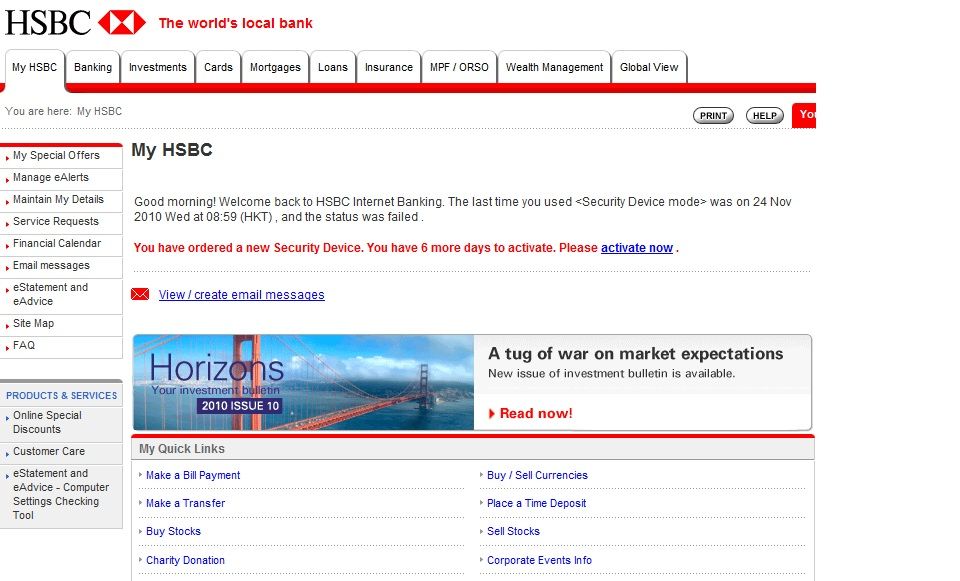Select the Global View tab
This screenshot has height=581, width=960.
coord(649,67)
